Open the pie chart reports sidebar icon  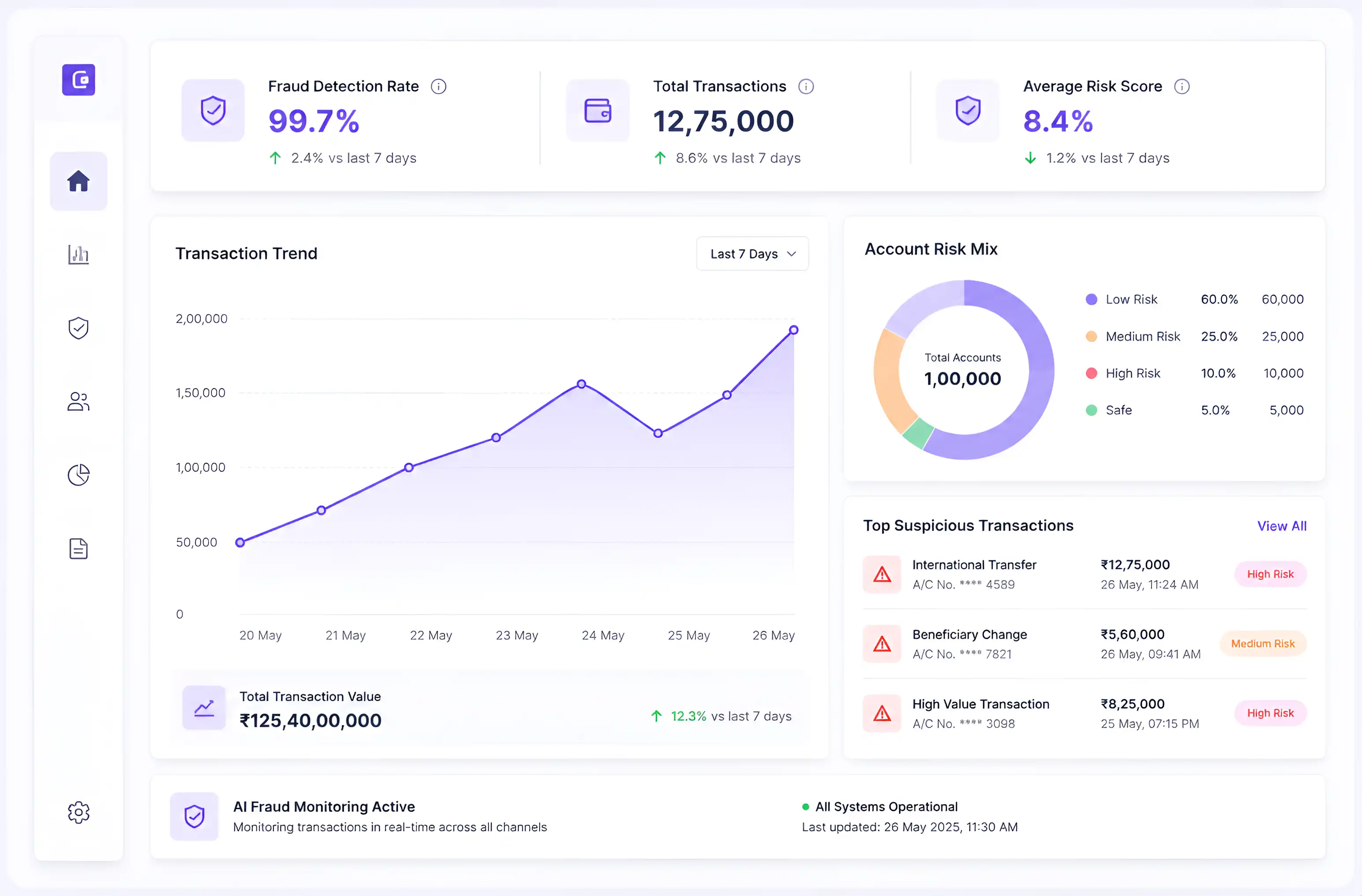coord(78,475)
